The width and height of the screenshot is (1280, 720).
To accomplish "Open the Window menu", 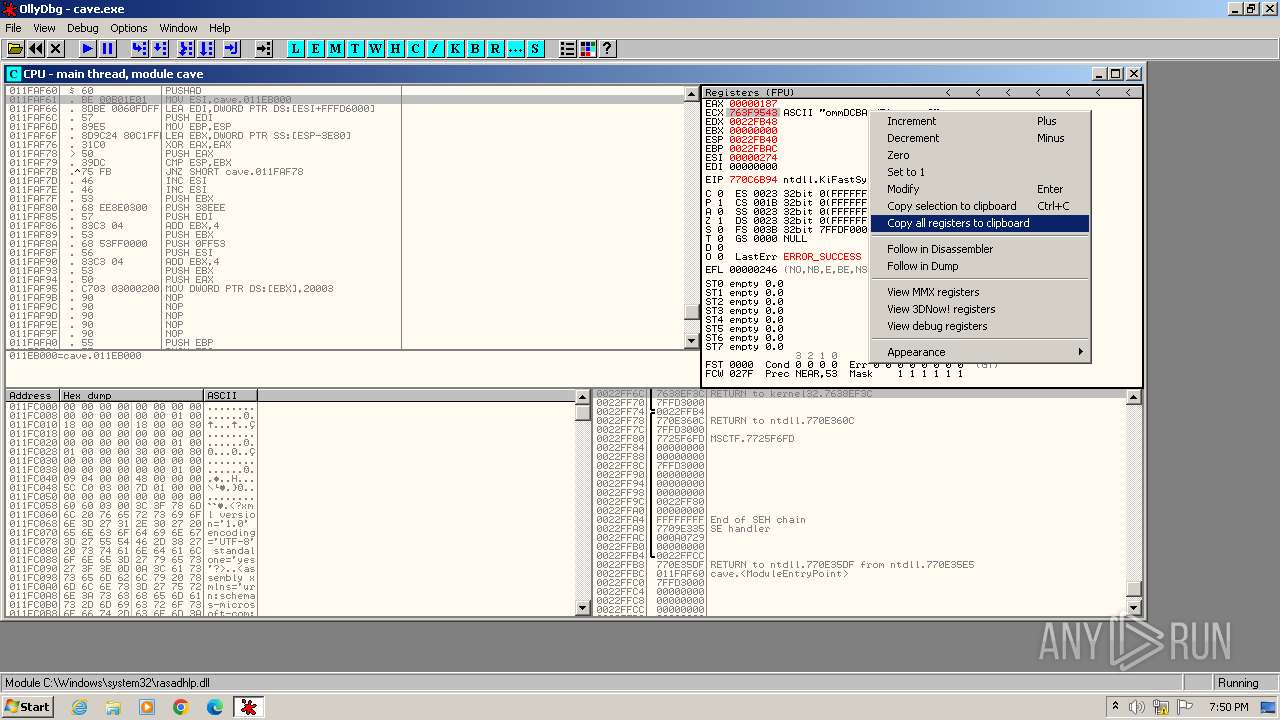I will coord(178,28).
